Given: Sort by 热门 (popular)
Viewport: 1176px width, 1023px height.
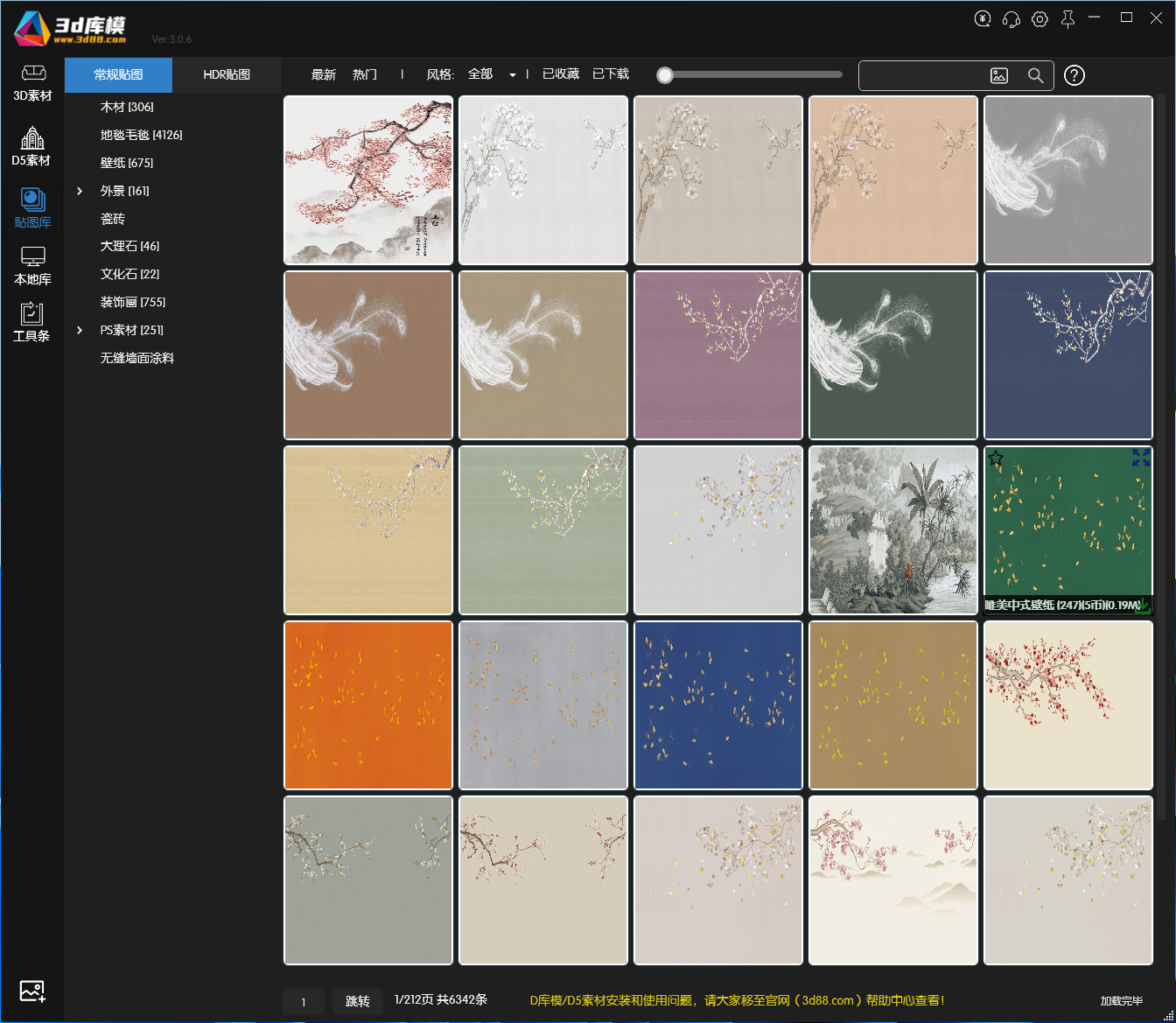Looking at the screenshot, I should pos(365,75).
